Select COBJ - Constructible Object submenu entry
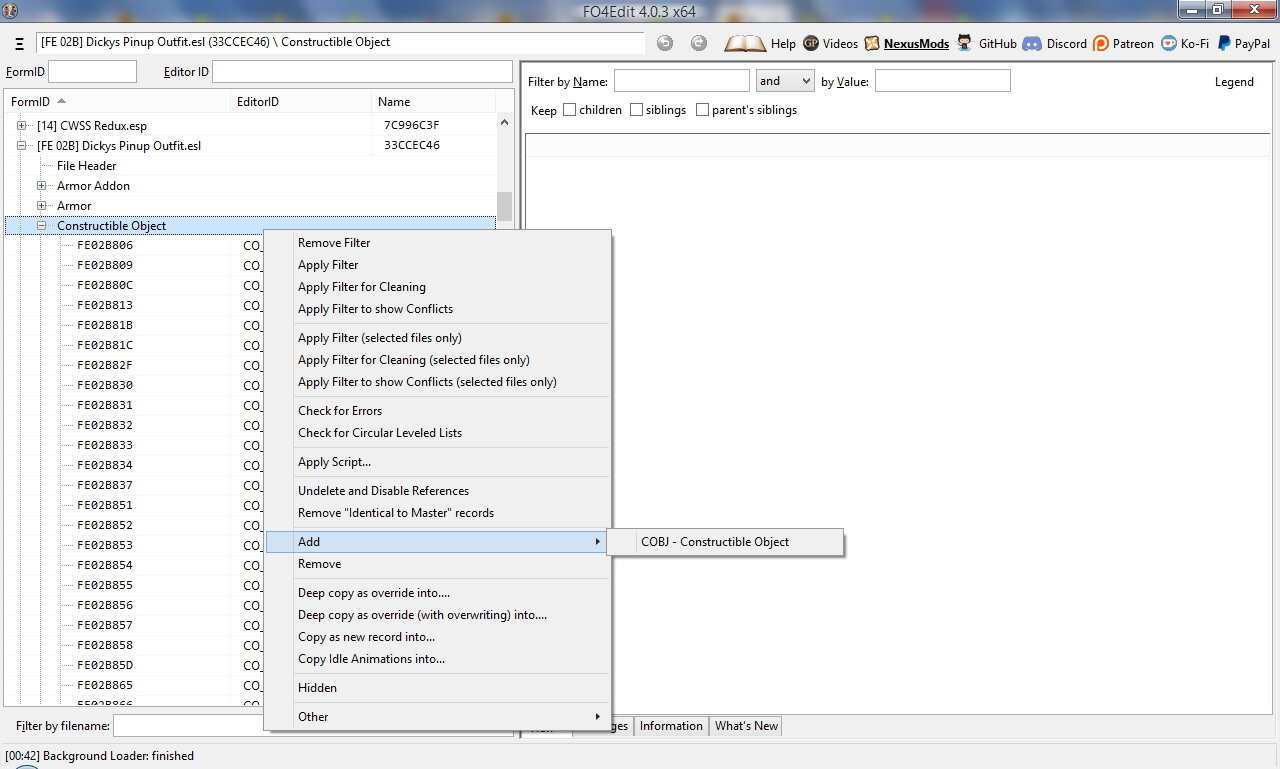 715,542
